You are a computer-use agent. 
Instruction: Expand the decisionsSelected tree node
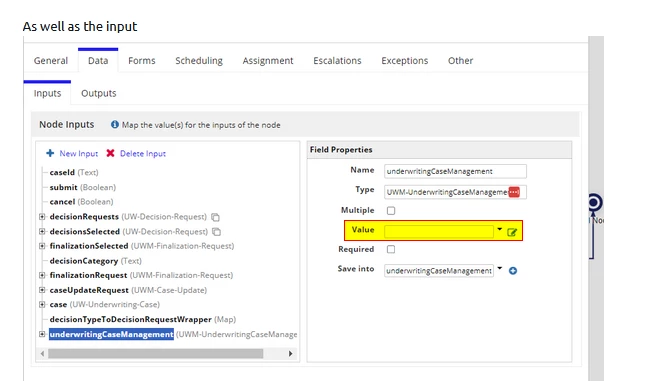[42, 231]
